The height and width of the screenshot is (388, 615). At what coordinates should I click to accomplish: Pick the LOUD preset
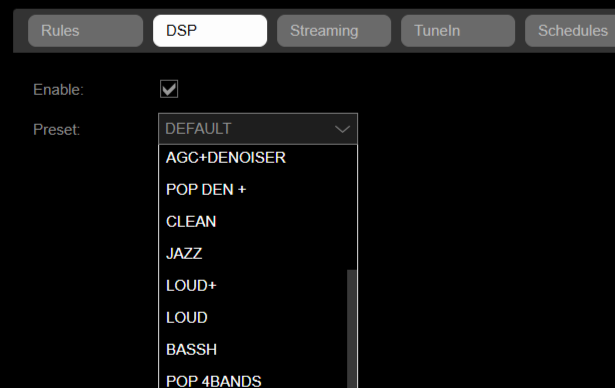click(x=253, y=317)
